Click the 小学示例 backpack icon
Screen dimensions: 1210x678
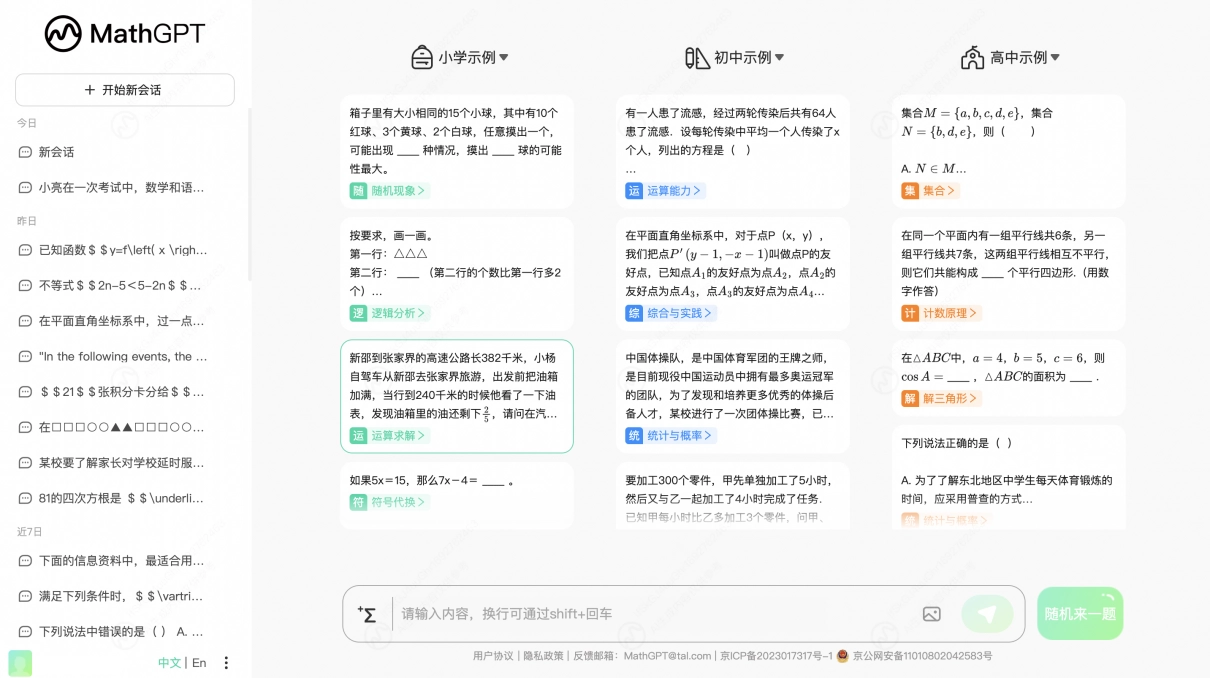point(422,58)
